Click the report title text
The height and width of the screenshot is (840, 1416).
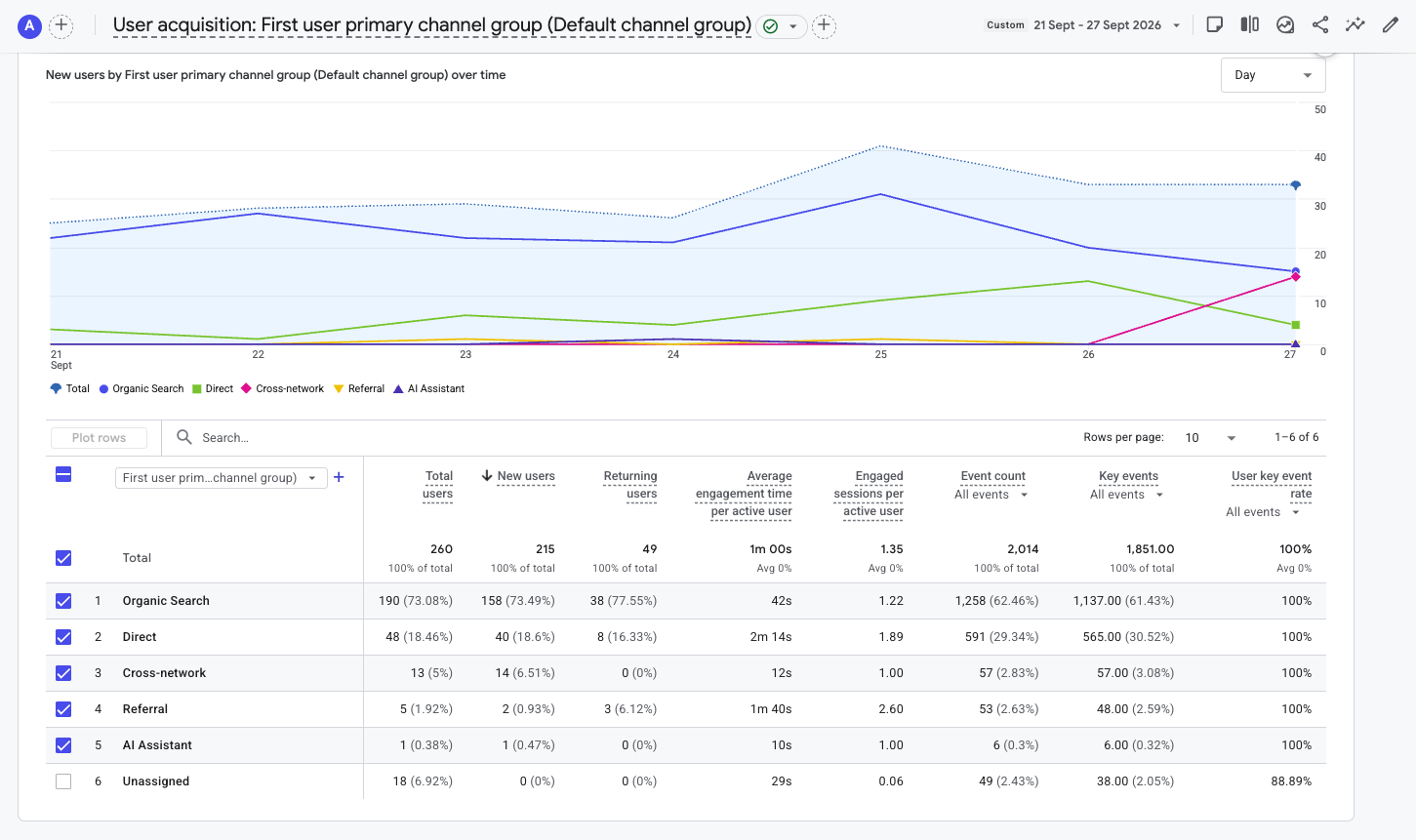432,25
